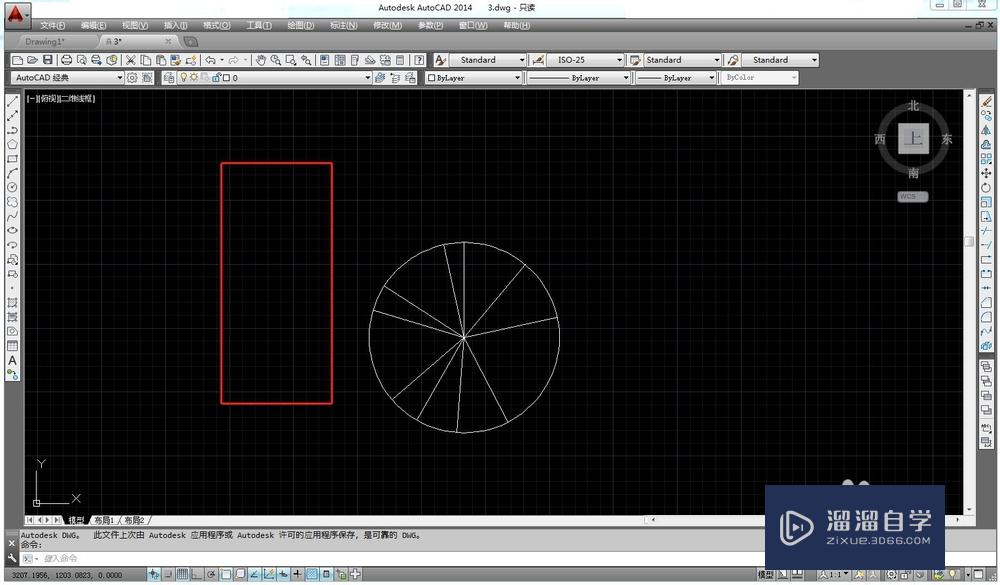Click the Save icon on standard toolbar
1000x585 pixels.
[x=47, y=59]
